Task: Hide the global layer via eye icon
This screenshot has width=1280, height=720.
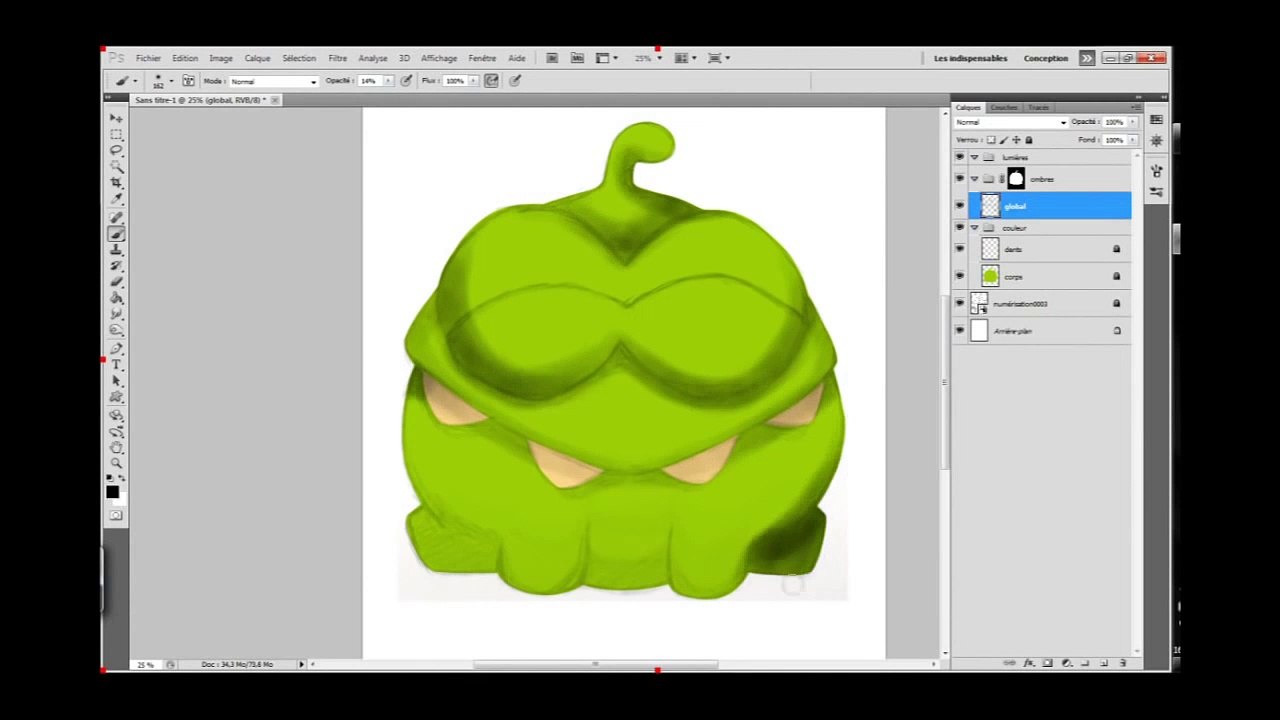Action: pyautogui.click(x=960, y=205)
